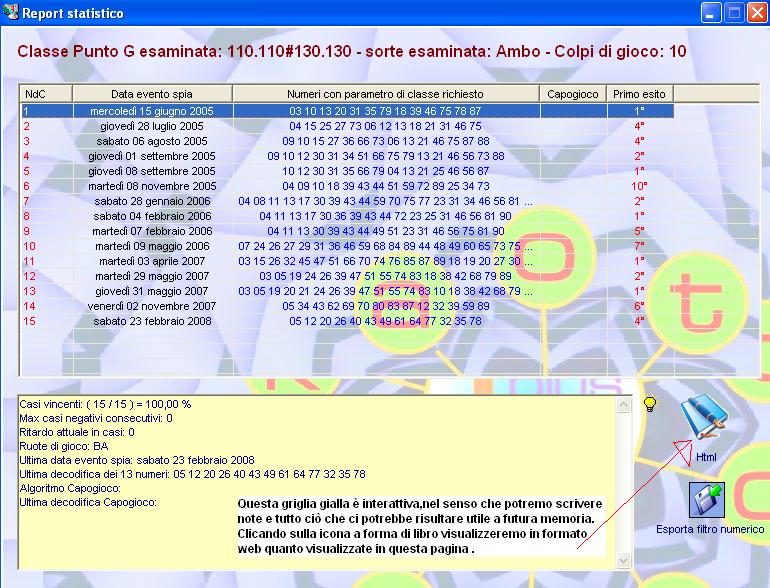Click the Primo esito column header
This screenshot has width=770, height=588.
(x=639, y=94)
